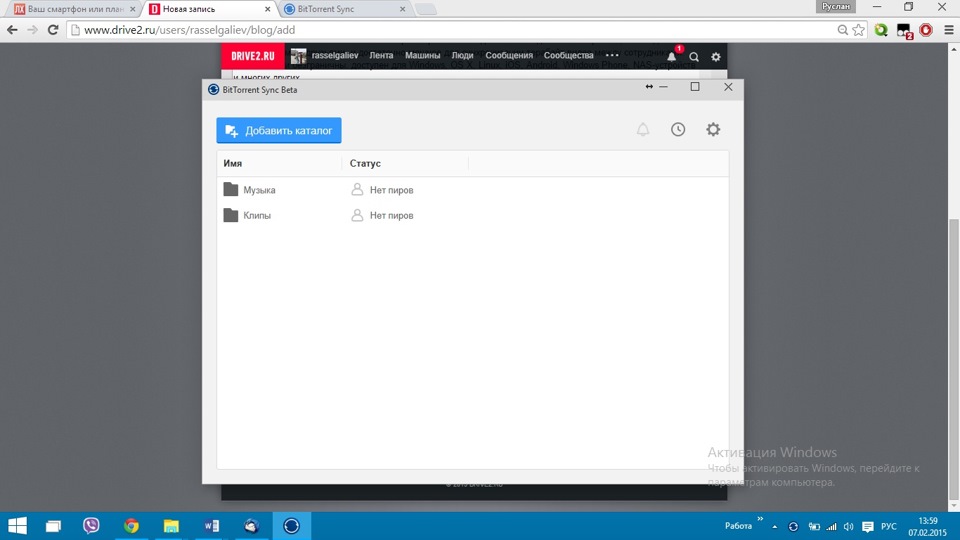Maximize the BitTorrent Sync window

[695, 87]
